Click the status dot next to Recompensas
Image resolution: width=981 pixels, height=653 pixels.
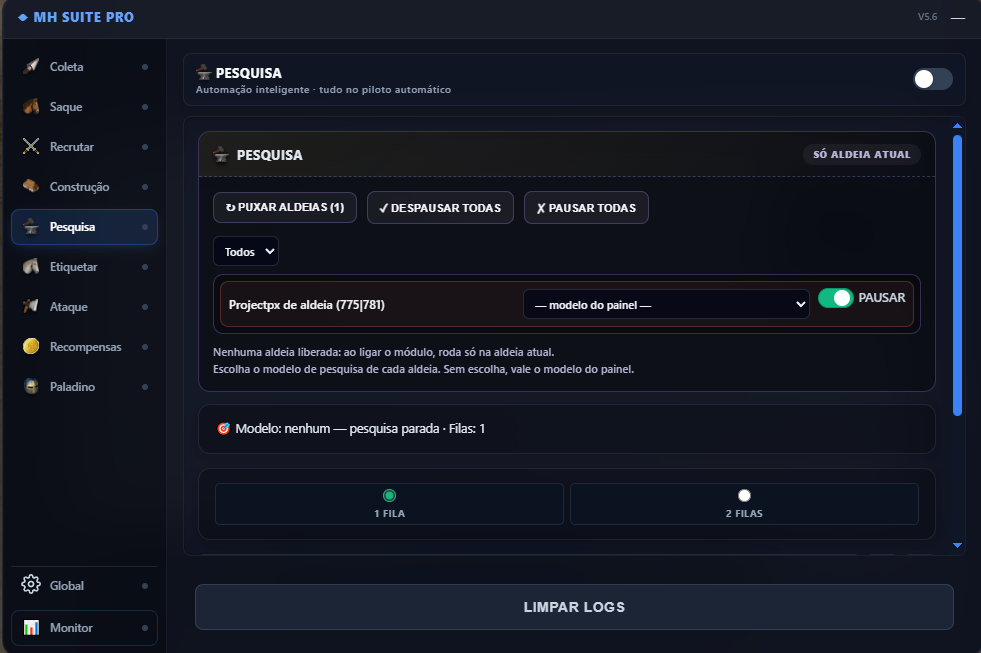pos(145,347)
